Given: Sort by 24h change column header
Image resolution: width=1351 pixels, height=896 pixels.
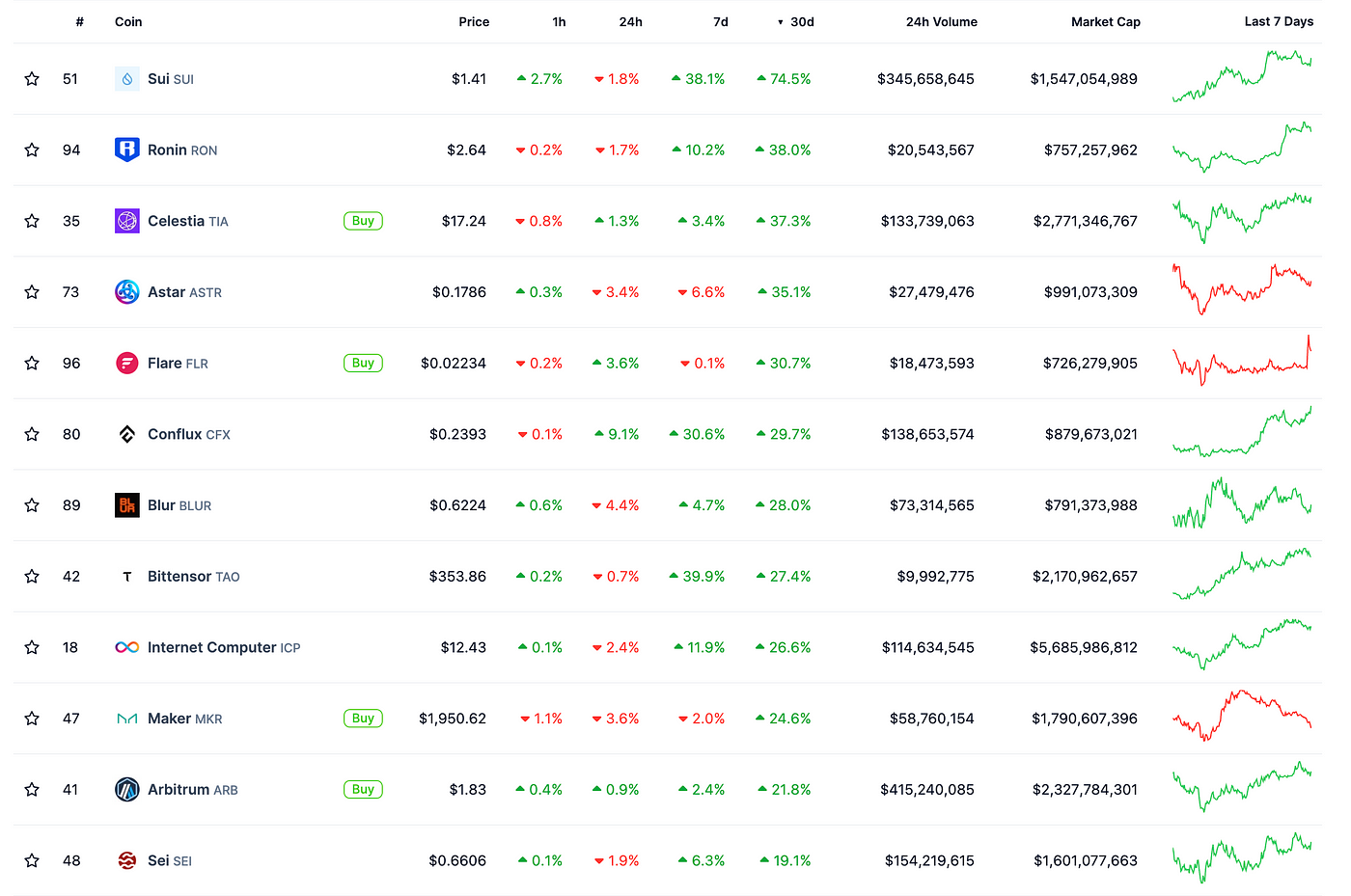Looking at the screenshot, I should (630, 21).
